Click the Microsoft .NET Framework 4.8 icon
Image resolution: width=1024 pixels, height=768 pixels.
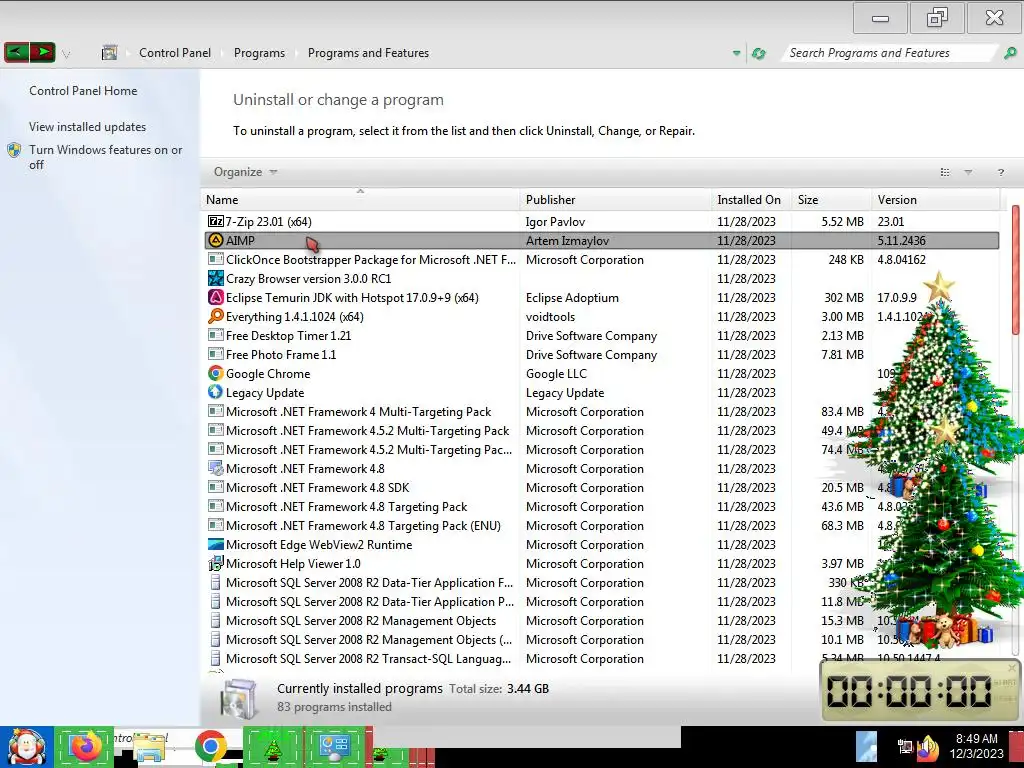(216, 468)
